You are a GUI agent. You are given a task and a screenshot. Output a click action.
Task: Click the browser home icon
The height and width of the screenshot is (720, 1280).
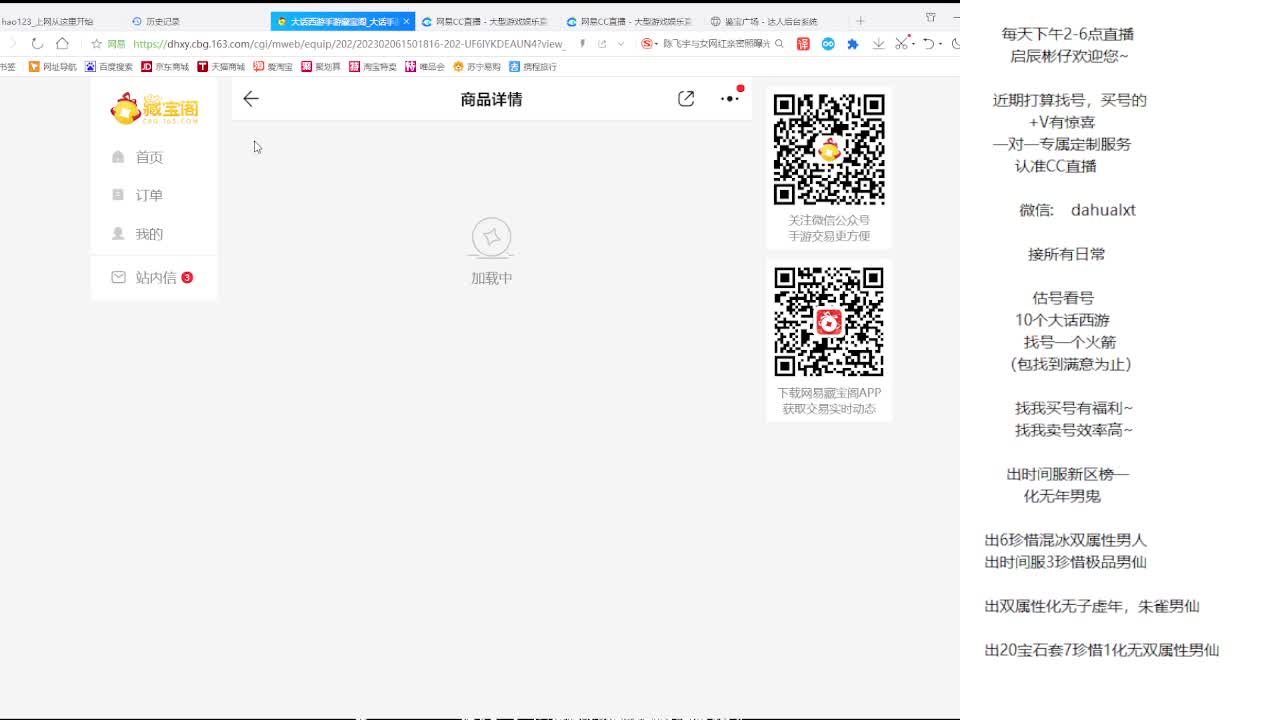pos(62,44)
